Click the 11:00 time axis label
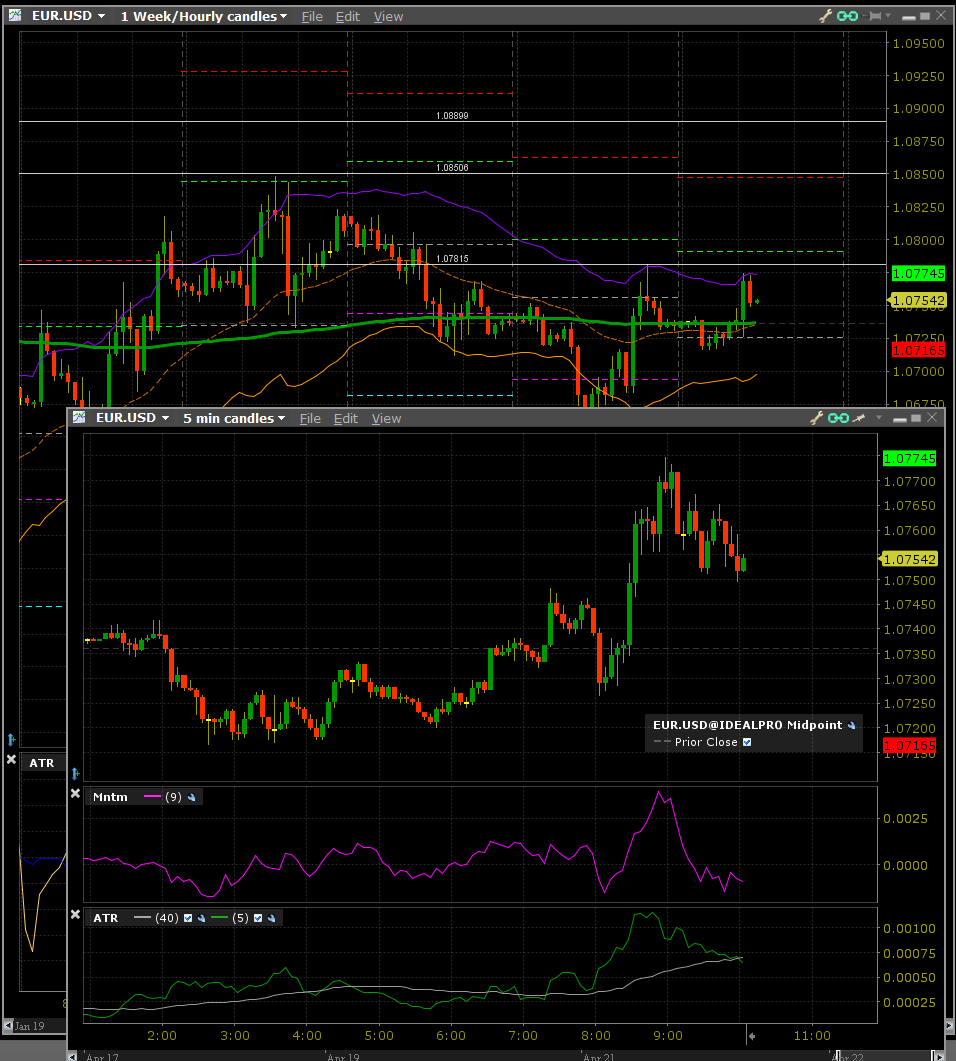956x1061 pixels. (x=812, y=1035)
